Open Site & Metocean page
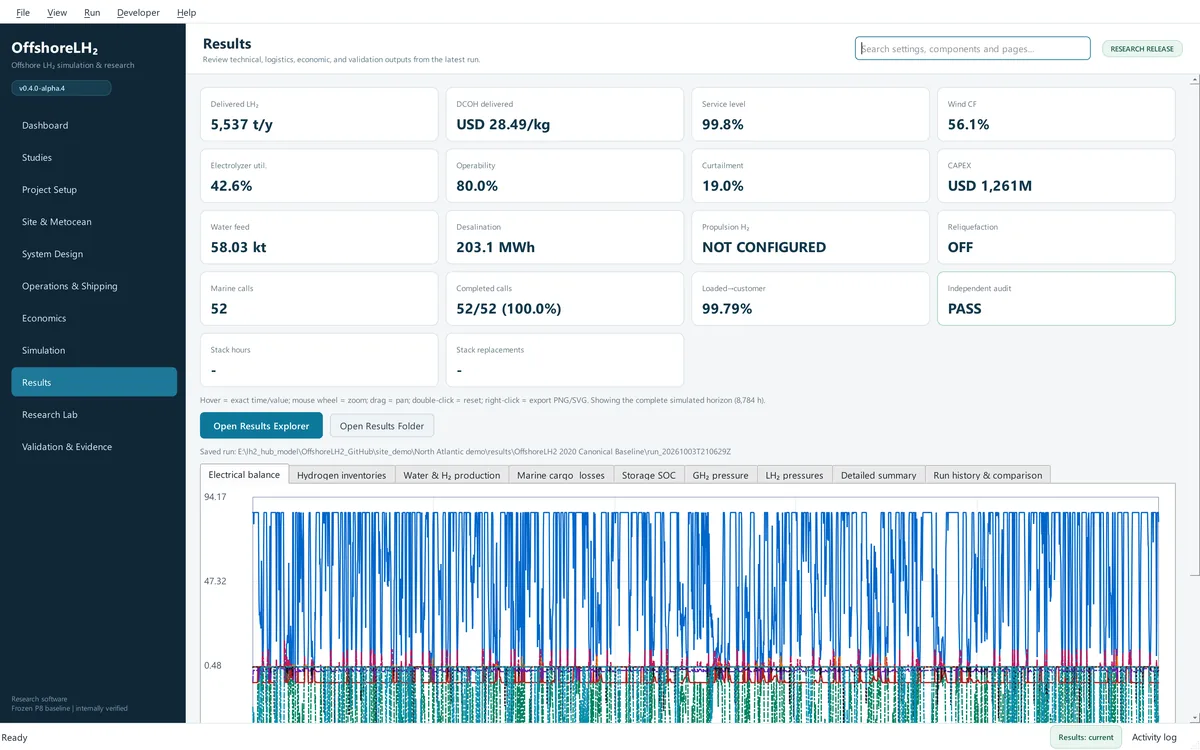The width and height of the screenshot is (1200, 750). pos(94,221)
